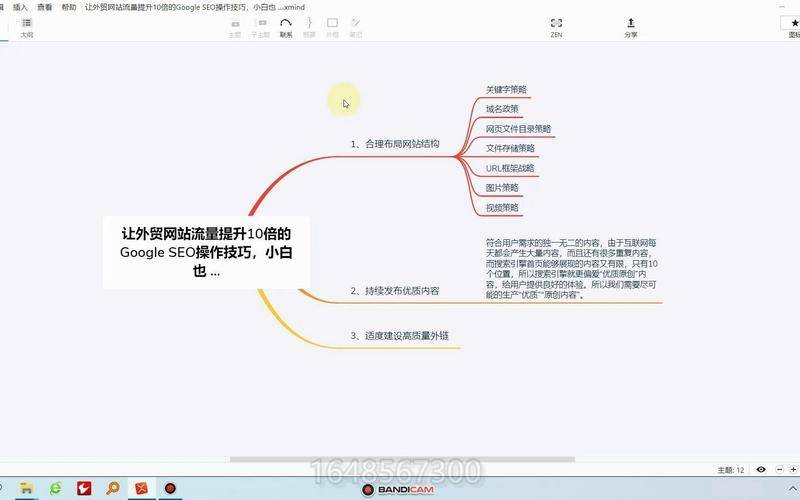The height and width of the screenshot is (500, 800).
Task: Click the 主题 topic toolbar icon
Action: [x=235, y=28]
